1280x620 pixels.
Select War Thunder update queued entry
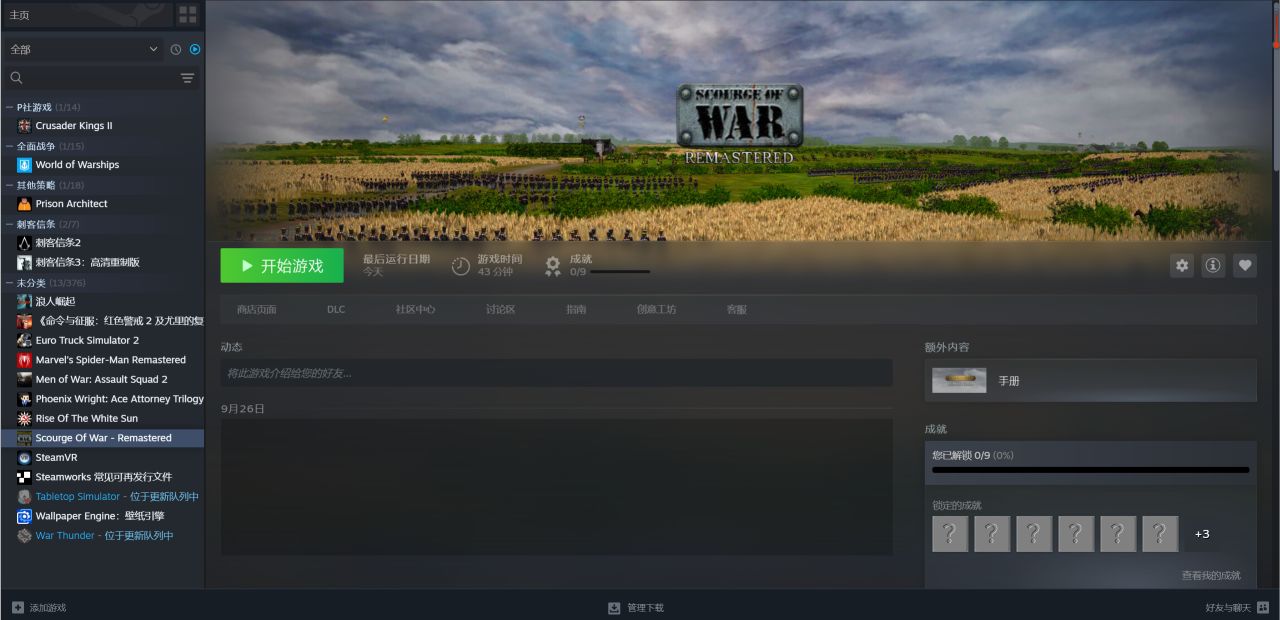pos(102,535)
